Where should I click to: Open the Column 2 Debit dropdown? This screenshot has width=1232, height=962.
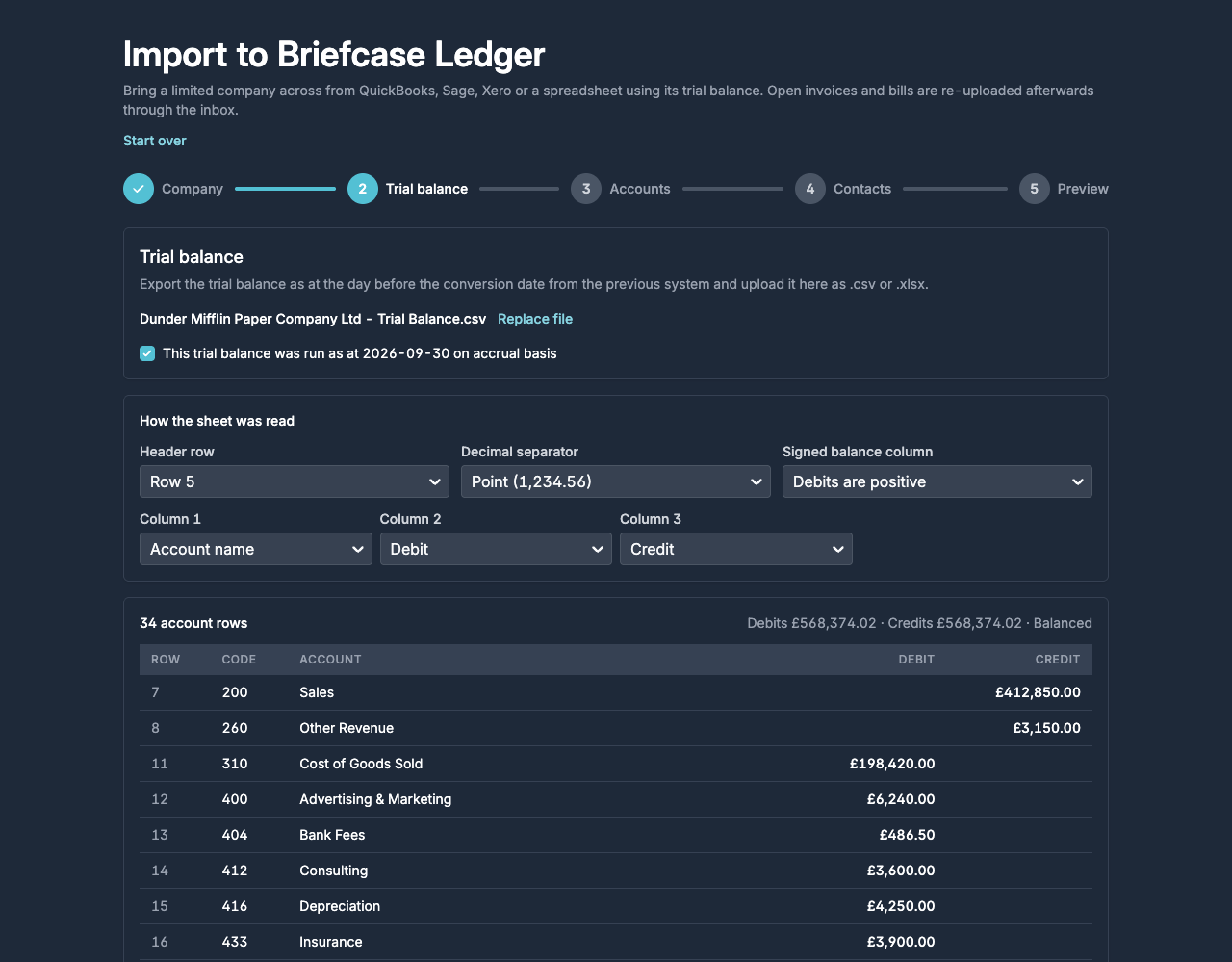pyautogui.click(x=496, y=549)
